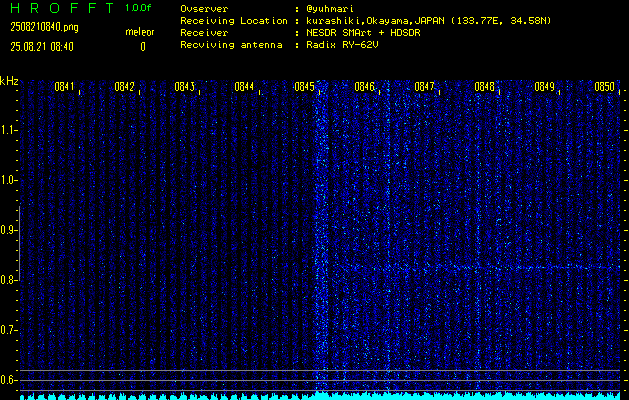Image resolution: width=629 pixels, height=400 pixels.
Task: Click the meteor count label
Action: pyautogui.click(x=140, y=32)
